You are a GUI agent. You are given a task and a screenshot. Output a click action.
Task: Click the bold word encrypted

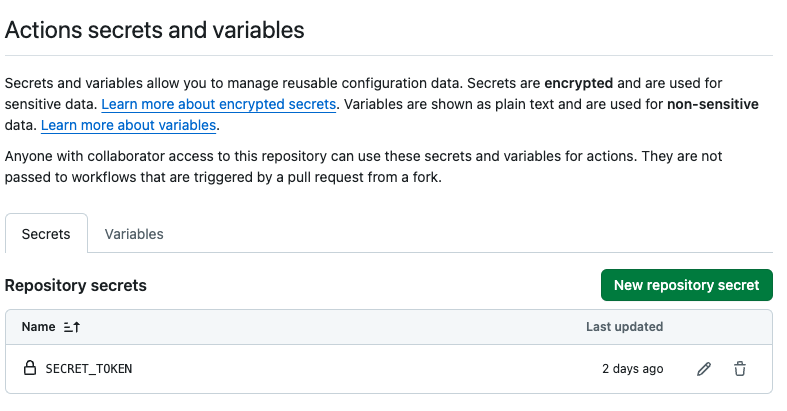click(578, 83)
